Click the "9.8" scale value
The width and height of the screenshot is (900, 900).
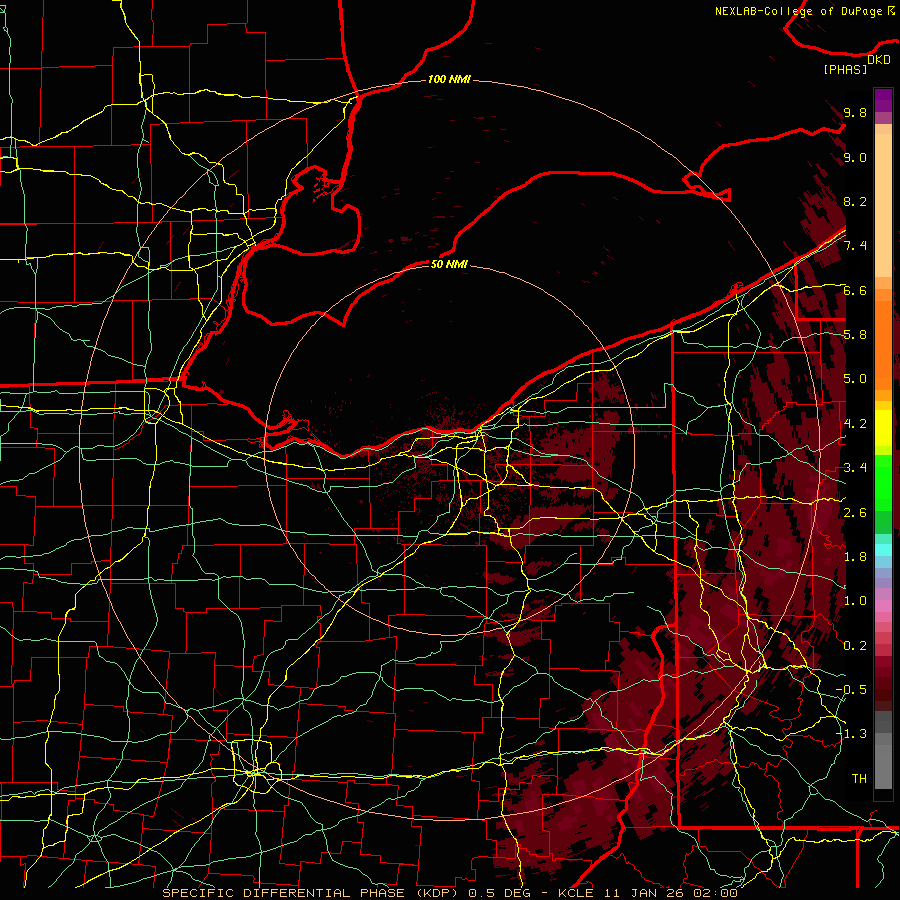[x=855, y=112]
